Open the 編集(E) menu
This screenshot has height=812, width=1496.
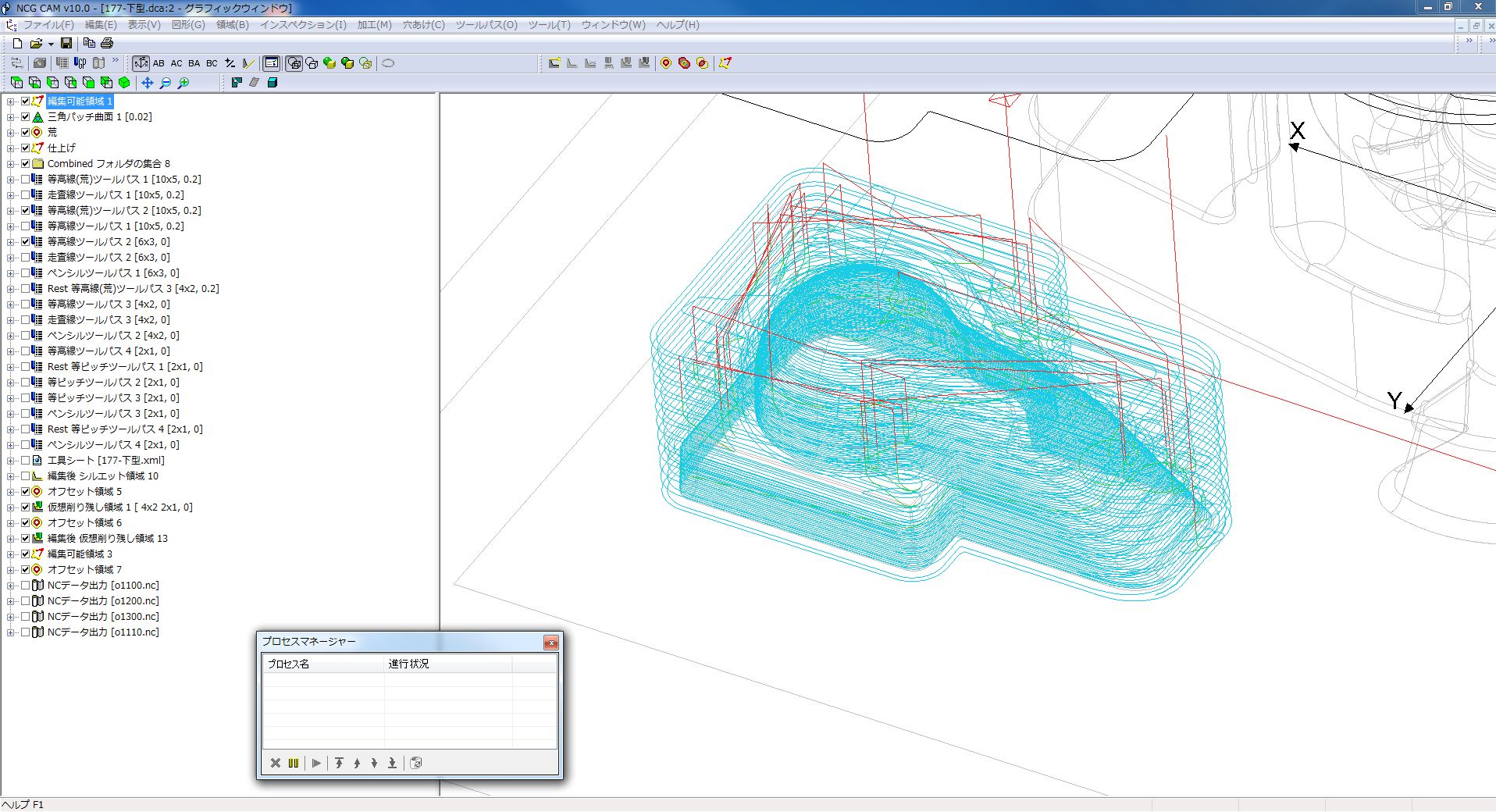tap(101, 25)
